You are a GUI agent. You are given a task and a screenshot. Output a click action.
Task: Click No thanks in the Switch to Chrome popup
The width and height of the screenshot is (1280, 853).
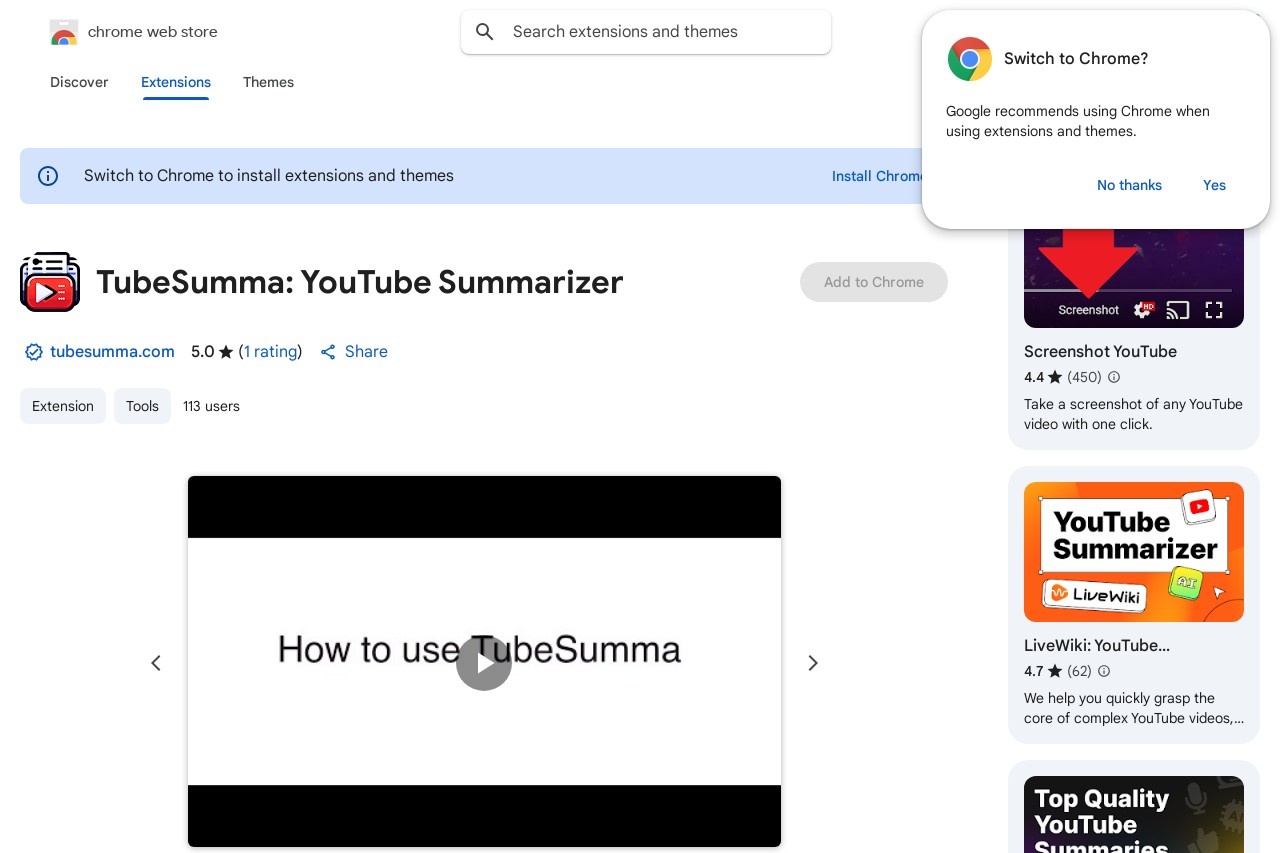point(1129,185)
